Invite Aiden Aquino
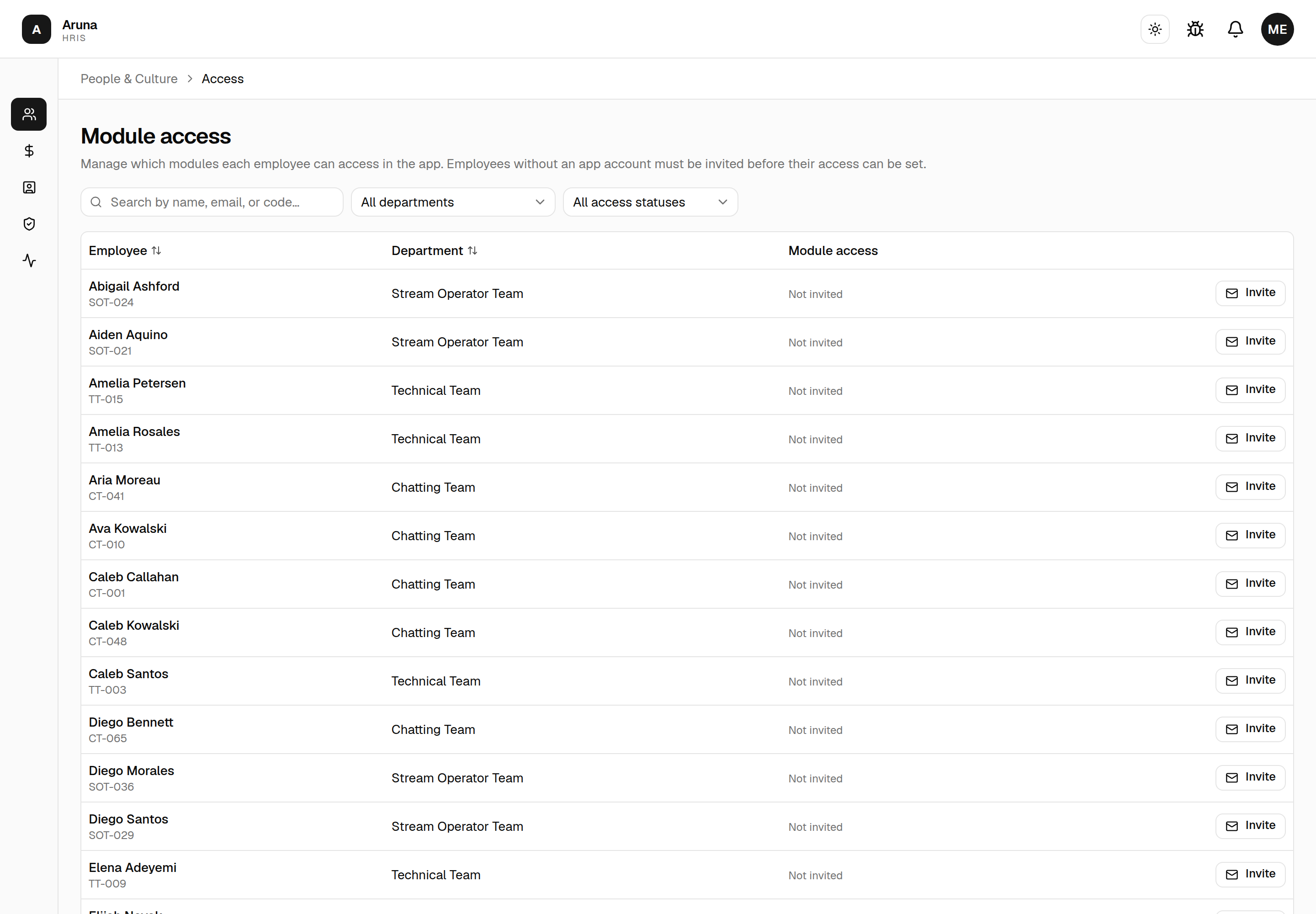Viewport: 1316px width, 914px height. click(1250, 342)
